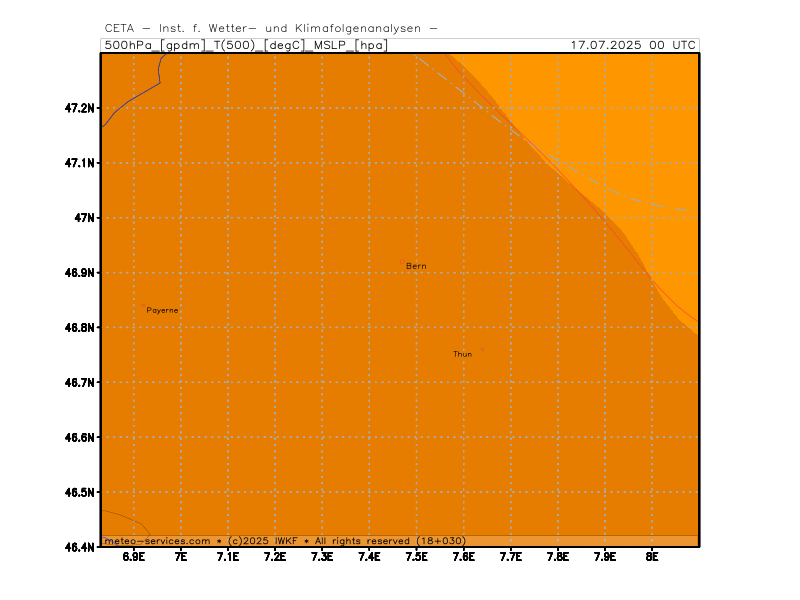Click the Payerne city label
800x600 pixels.
pos(162,310)
